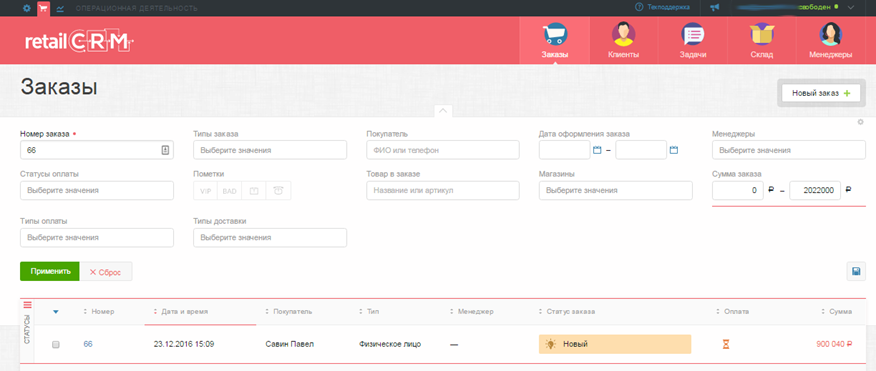Open the Техподдержка help link

coord(663,8)
